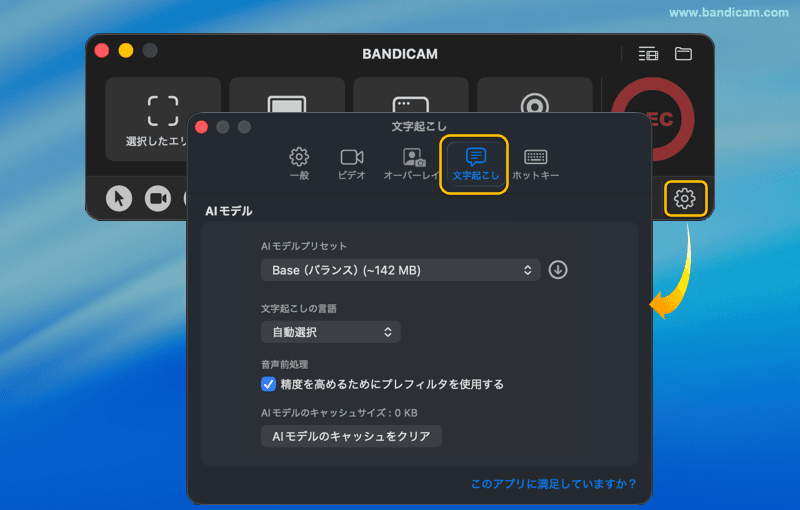This screenshot has width=800, height=510.
Task: Open the オーバーレイ settings tab
Action: [x=411, y=163]
